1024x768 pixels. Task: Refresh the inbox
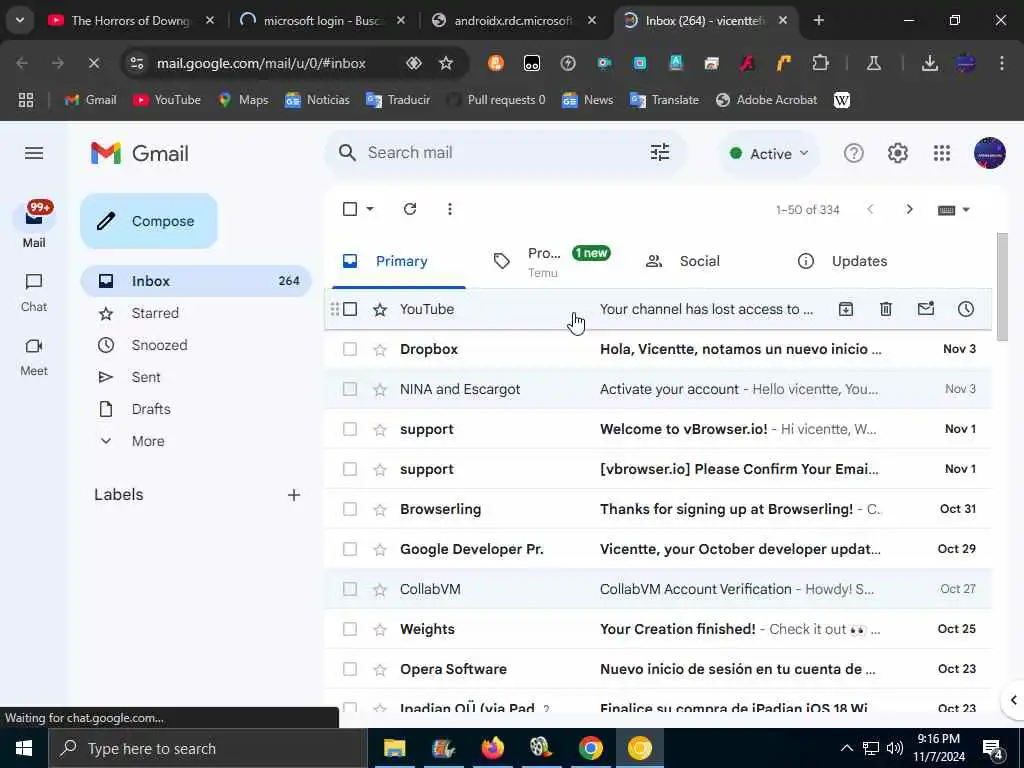tap(410, 209)
